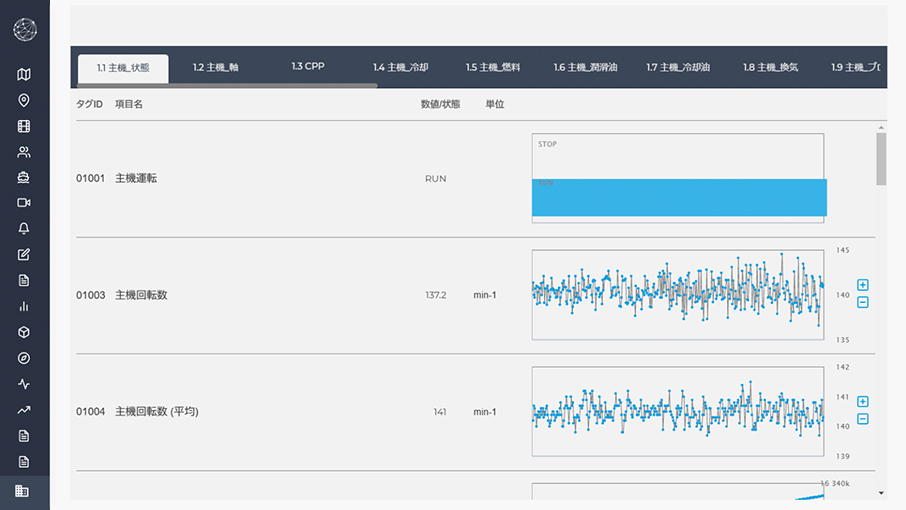Screen dimensions: 906x510
Task: Click the 項目名 column header
Action: point(129,105)
